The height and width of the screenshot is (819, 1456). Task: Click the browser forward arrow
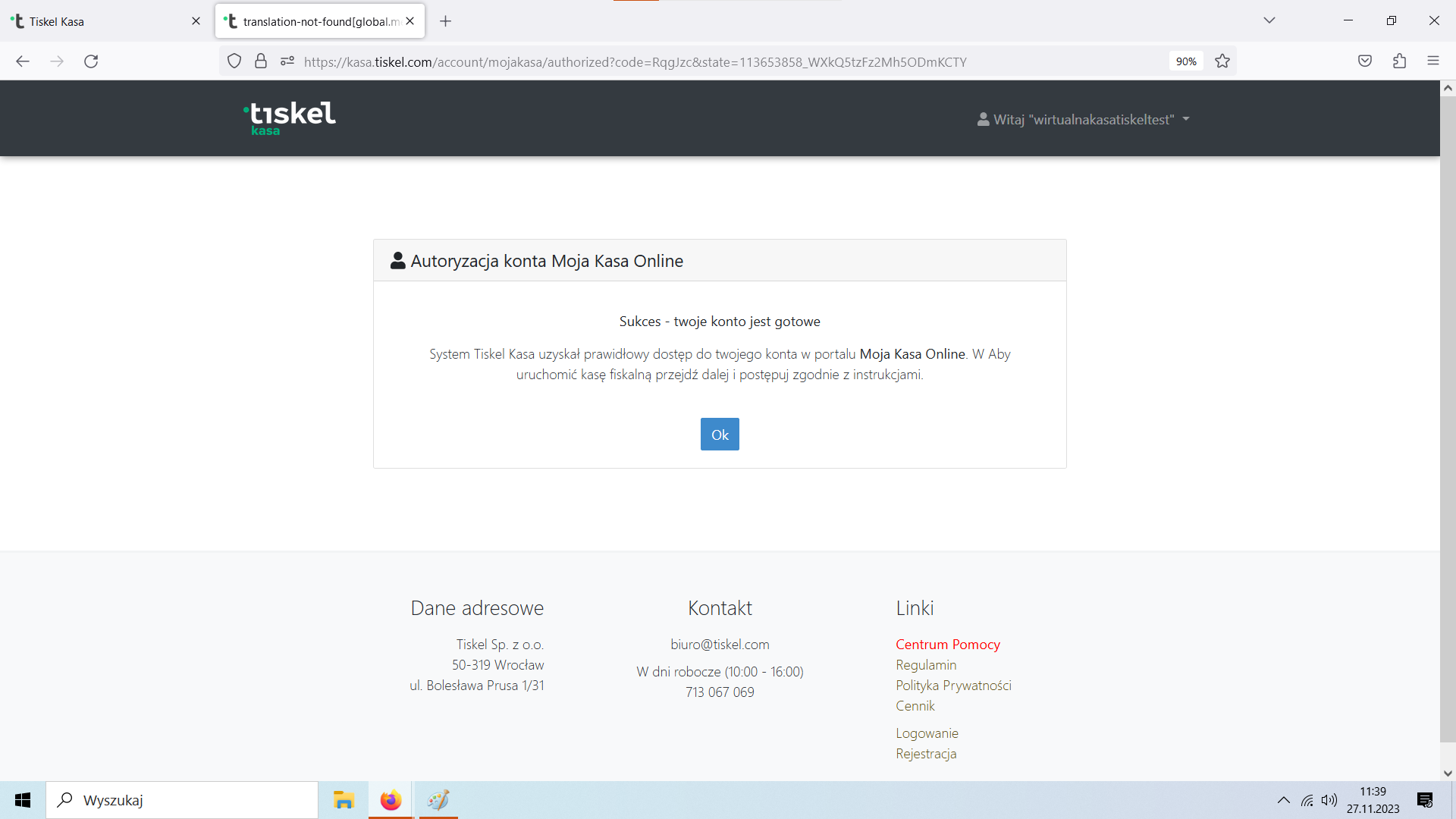(57, 61)
